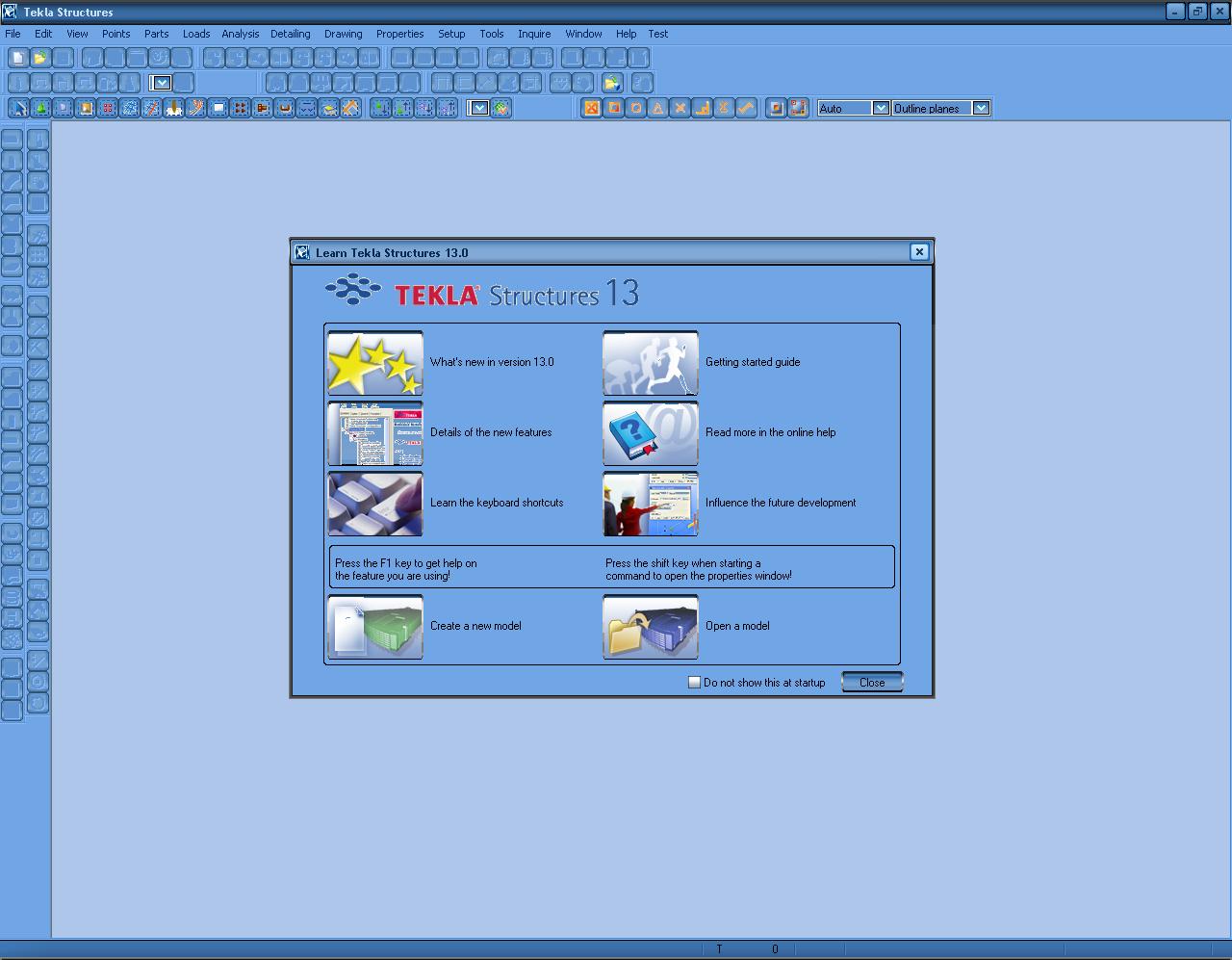Click 'Details of the new features' link
The height and width of the screenshot is (960, 1232).
[x=491, y=432]
